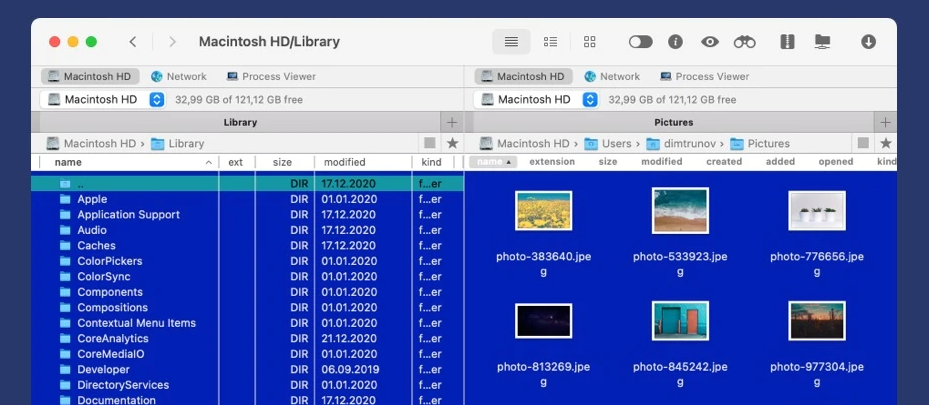Select photo-383640.jpeg thumbnail

click(543, 211)
